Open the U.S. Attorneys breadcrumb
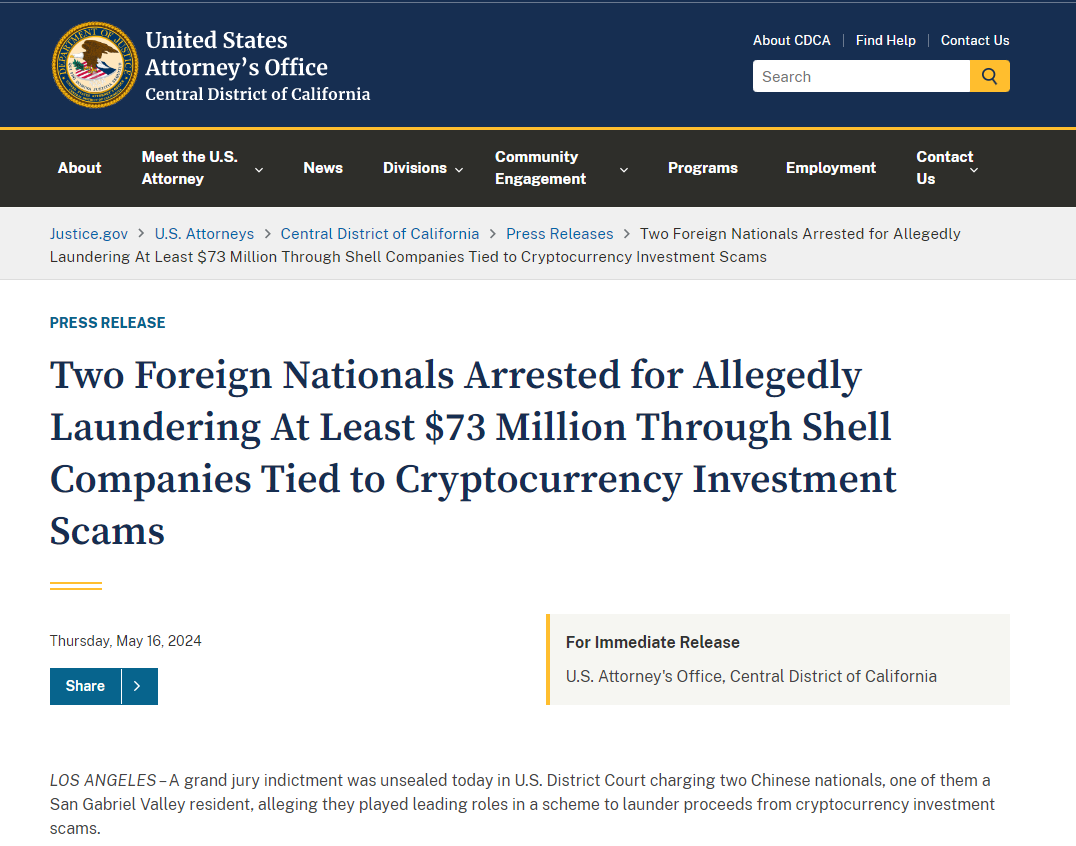Screen dimensions: 1076x846 pyautogui.click(x=204, y=233)
